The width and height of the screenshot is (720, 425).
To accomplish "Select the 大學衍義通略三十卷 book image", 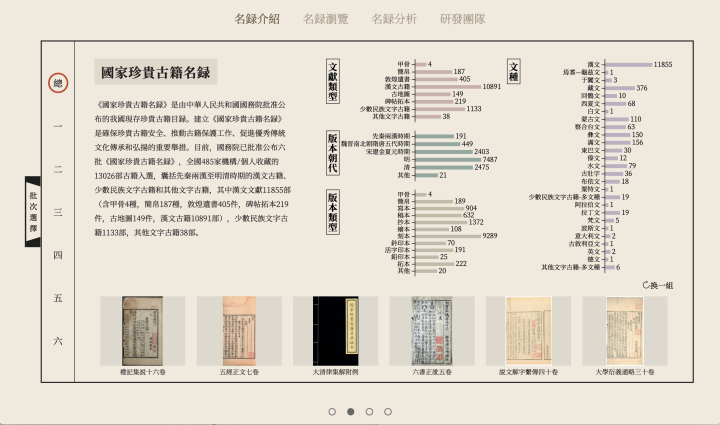I will click(624, 330).
